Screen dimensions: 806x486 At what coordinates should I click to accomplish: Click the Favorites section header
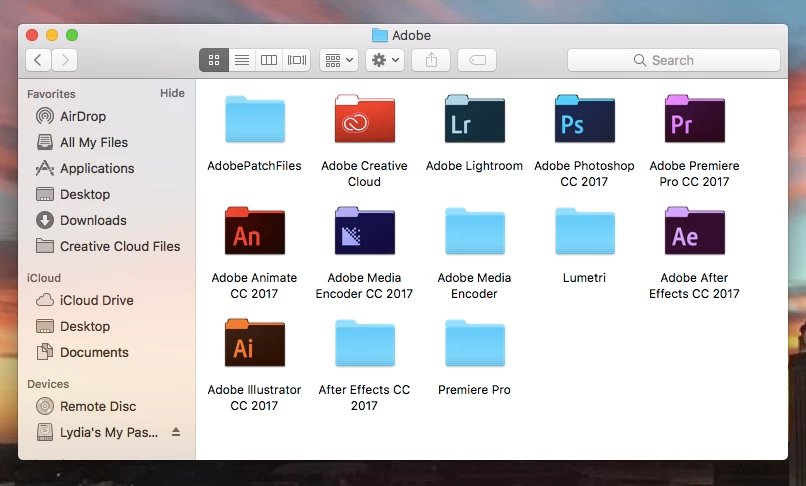click(x=51, y=94)
